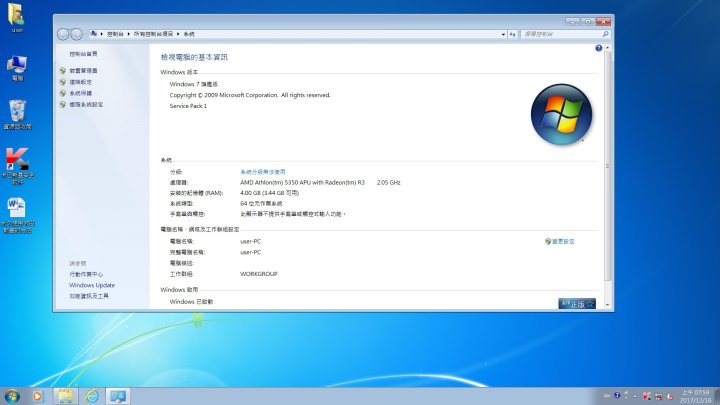Click the 系統 breadcrumb
Image resolution: width=720 pixels, height=405 pixels.
[189, 34]
